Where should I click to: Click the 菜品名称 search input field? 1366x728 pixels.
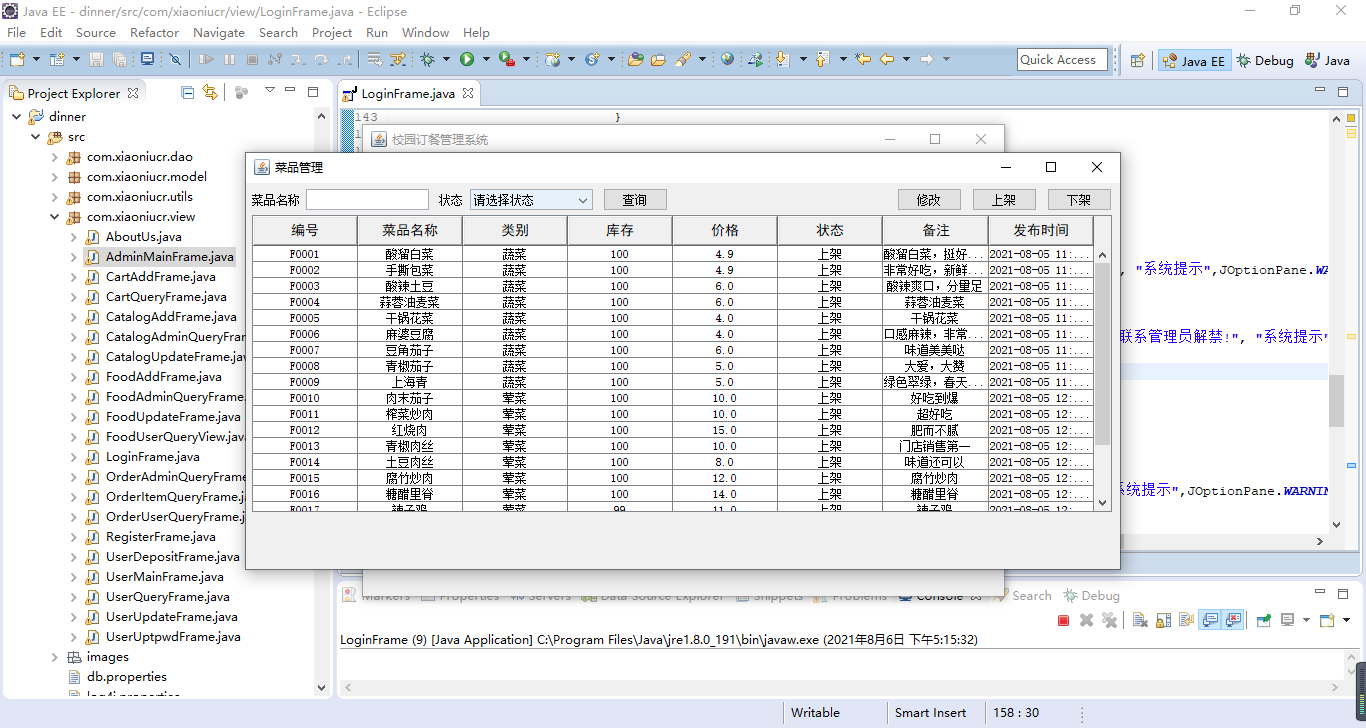click(x=367, y=200)
